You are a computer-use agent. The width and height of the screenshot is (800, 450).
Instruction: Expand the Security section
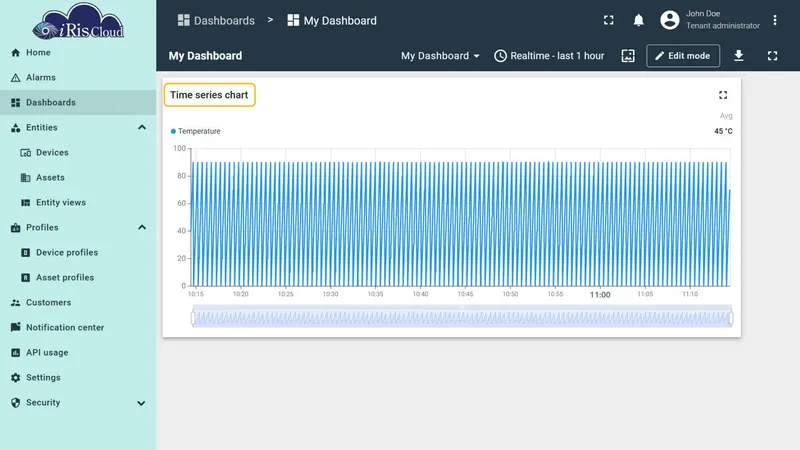[x=141, y=403]
